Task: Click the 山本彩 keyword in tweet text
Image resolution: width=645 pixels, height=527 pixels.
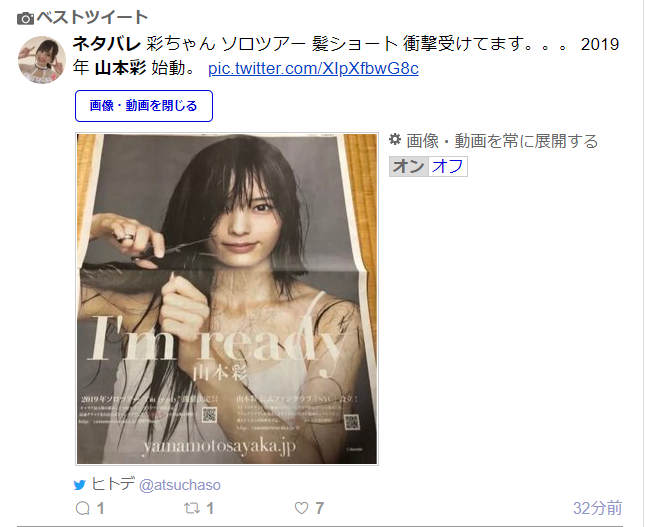Action: tap(120, 68)
